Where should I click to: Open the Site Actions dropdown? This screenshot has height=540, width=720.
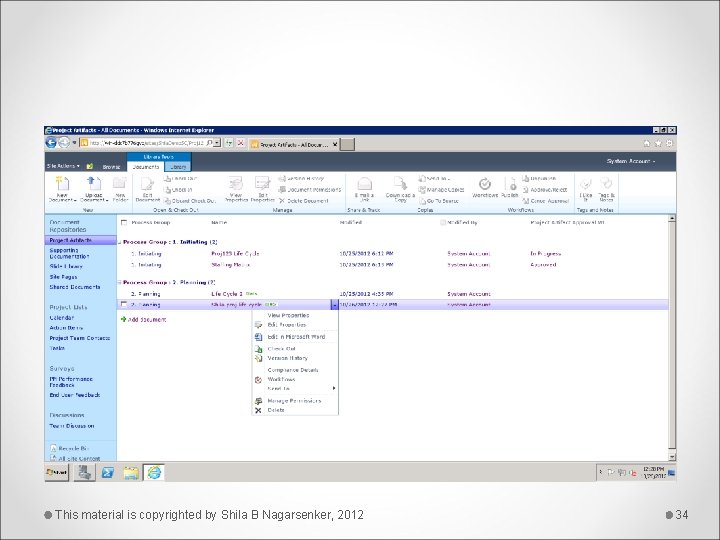(63, 166)
